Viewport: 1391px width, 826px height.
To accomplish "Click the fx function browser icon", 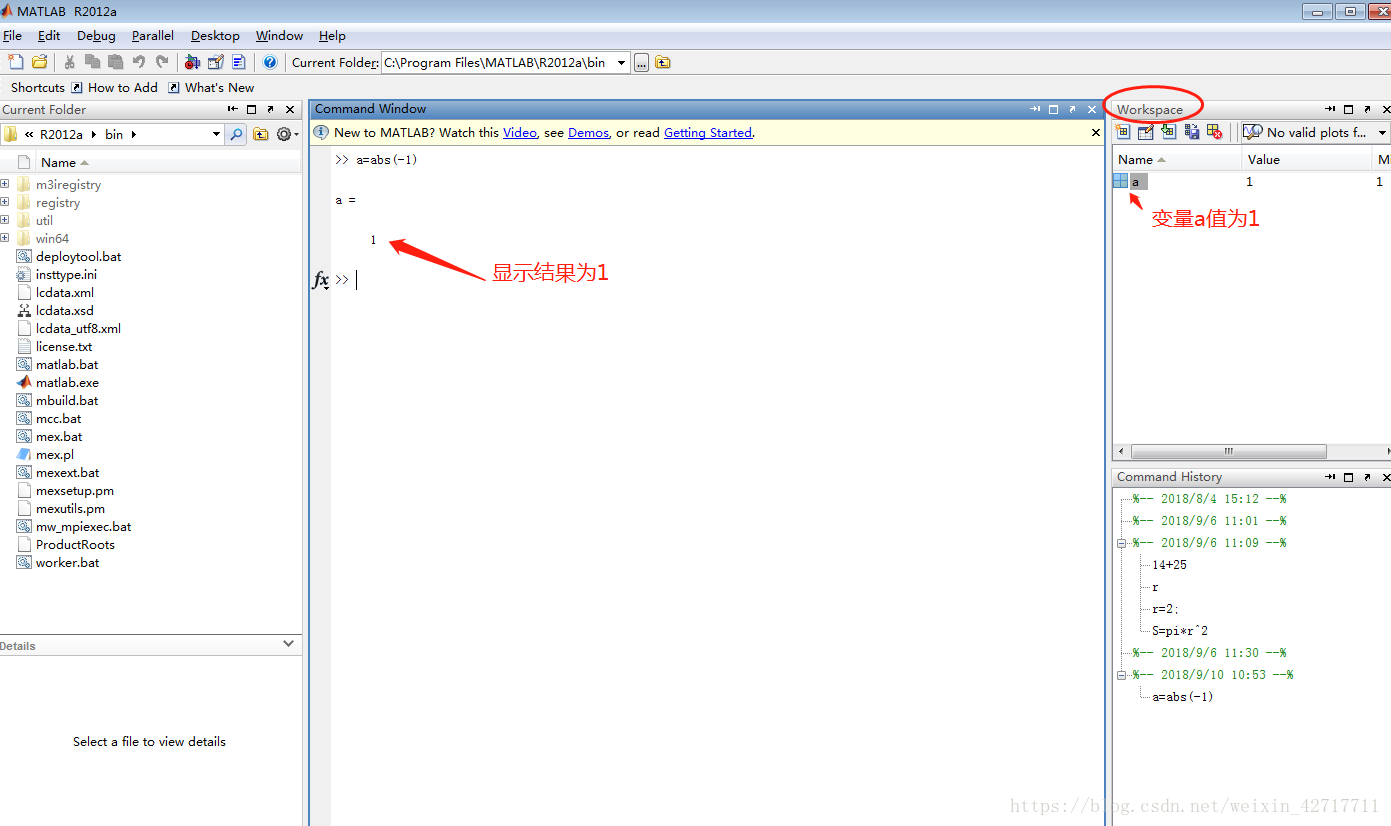I will click(x=321, y=280).
